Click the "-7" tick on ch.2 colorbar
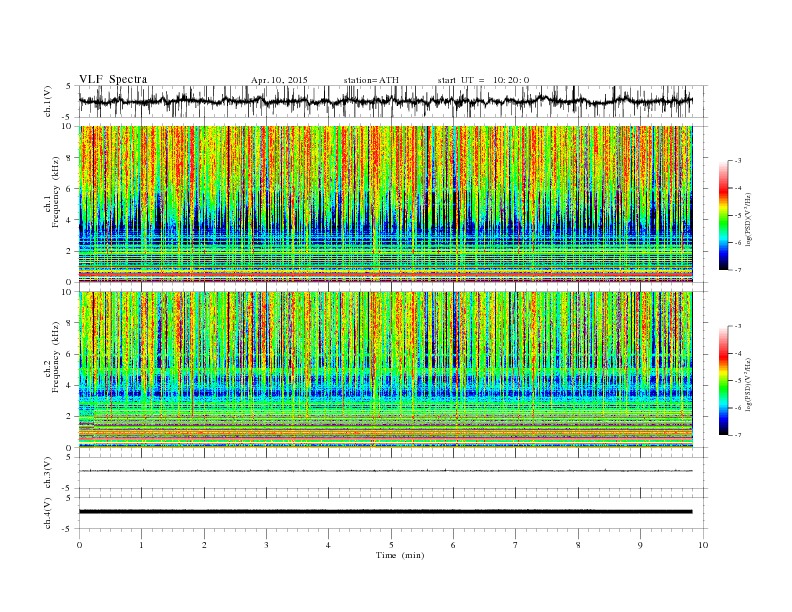Viewport: 792px width, 612px height. point(738,435)
